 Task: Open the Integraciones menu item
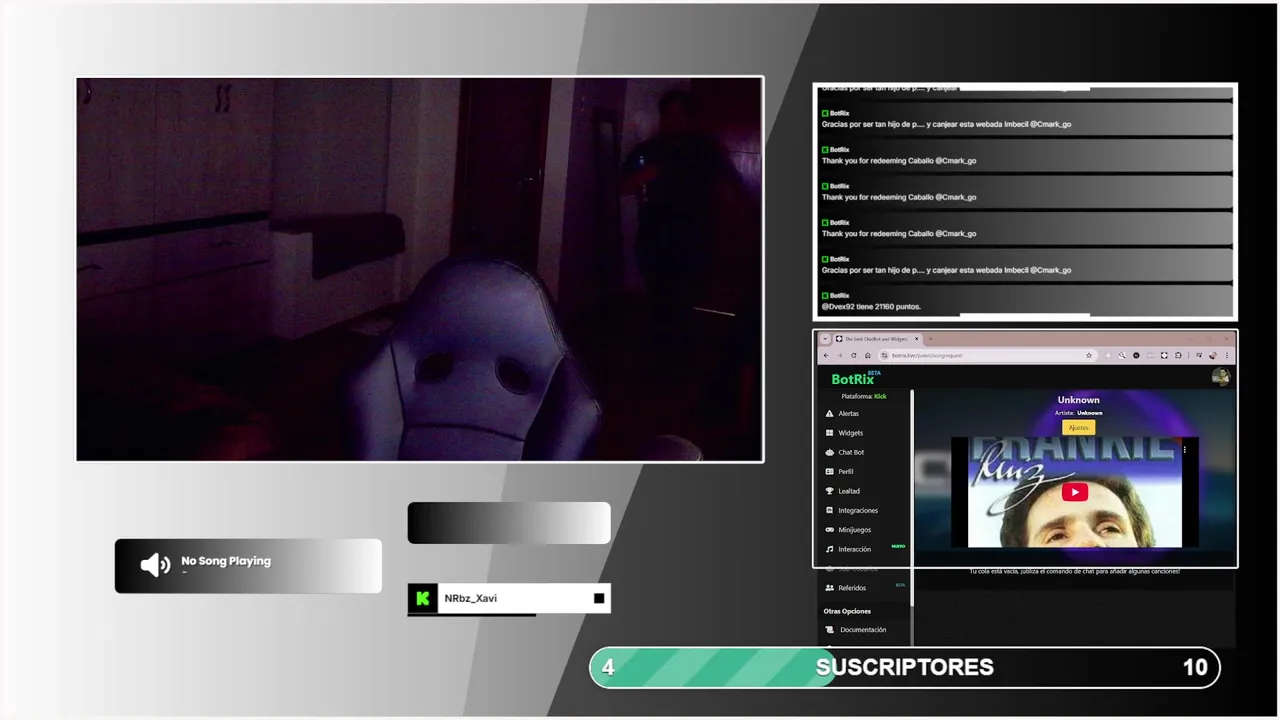pos(860,510)
